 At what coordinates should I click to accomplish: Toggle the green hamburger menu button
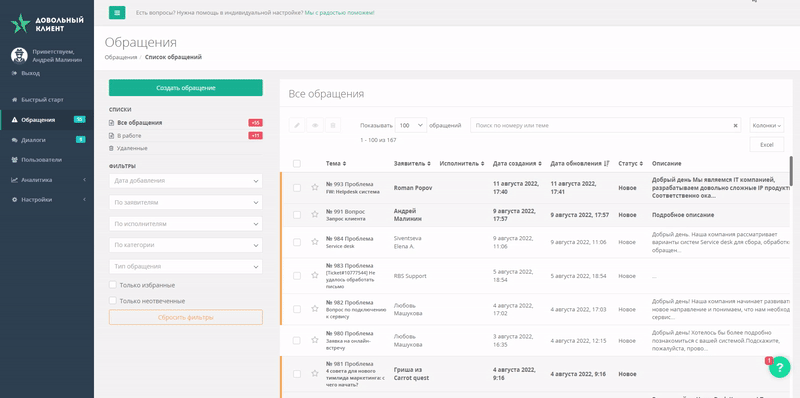[x=117, y=13]
